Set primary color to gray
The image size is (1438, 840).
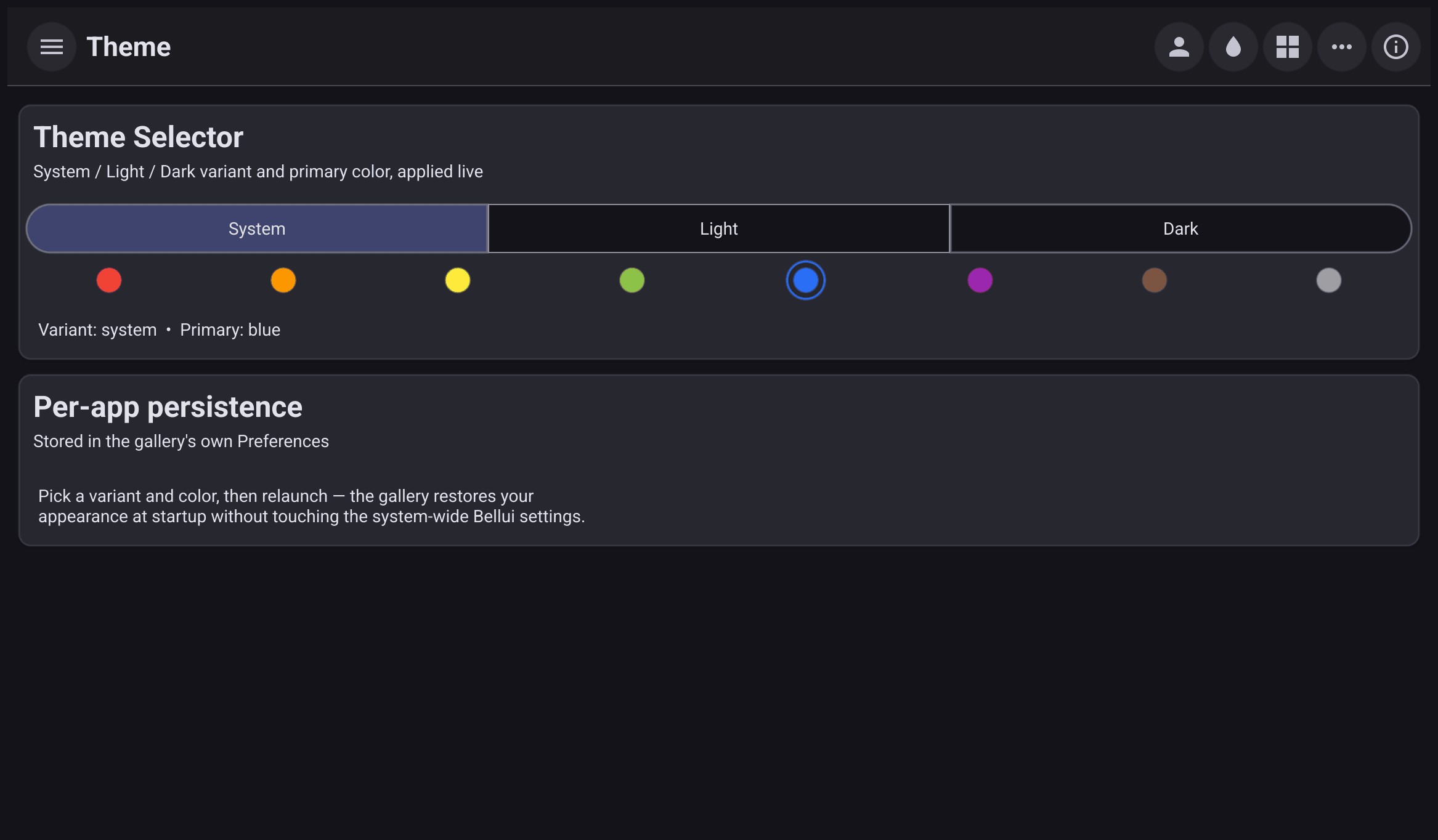click(1329, 280)
